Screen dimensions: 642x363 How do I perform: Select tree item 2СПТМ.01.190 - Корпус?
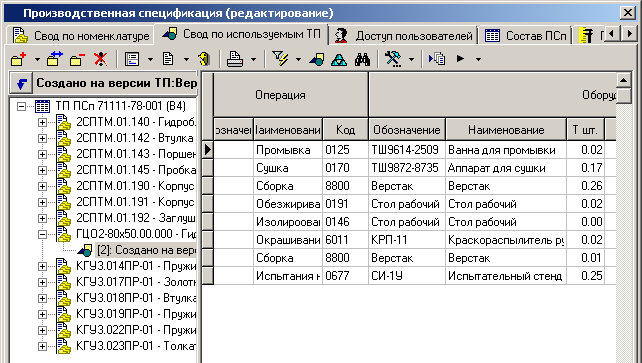tap(135, 186)
